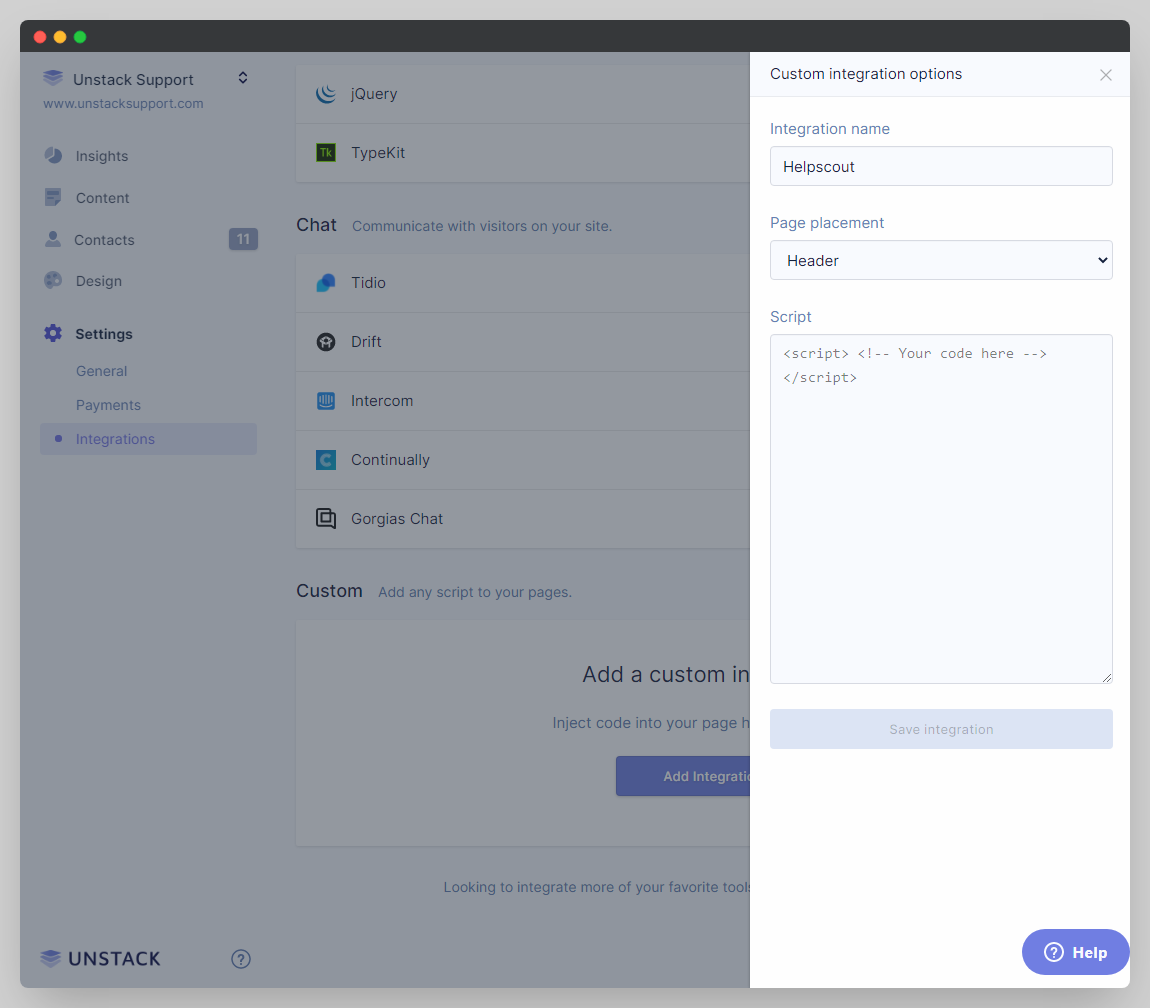
Task: Select the jQuery integration row
Action: (x=523, y=94)
